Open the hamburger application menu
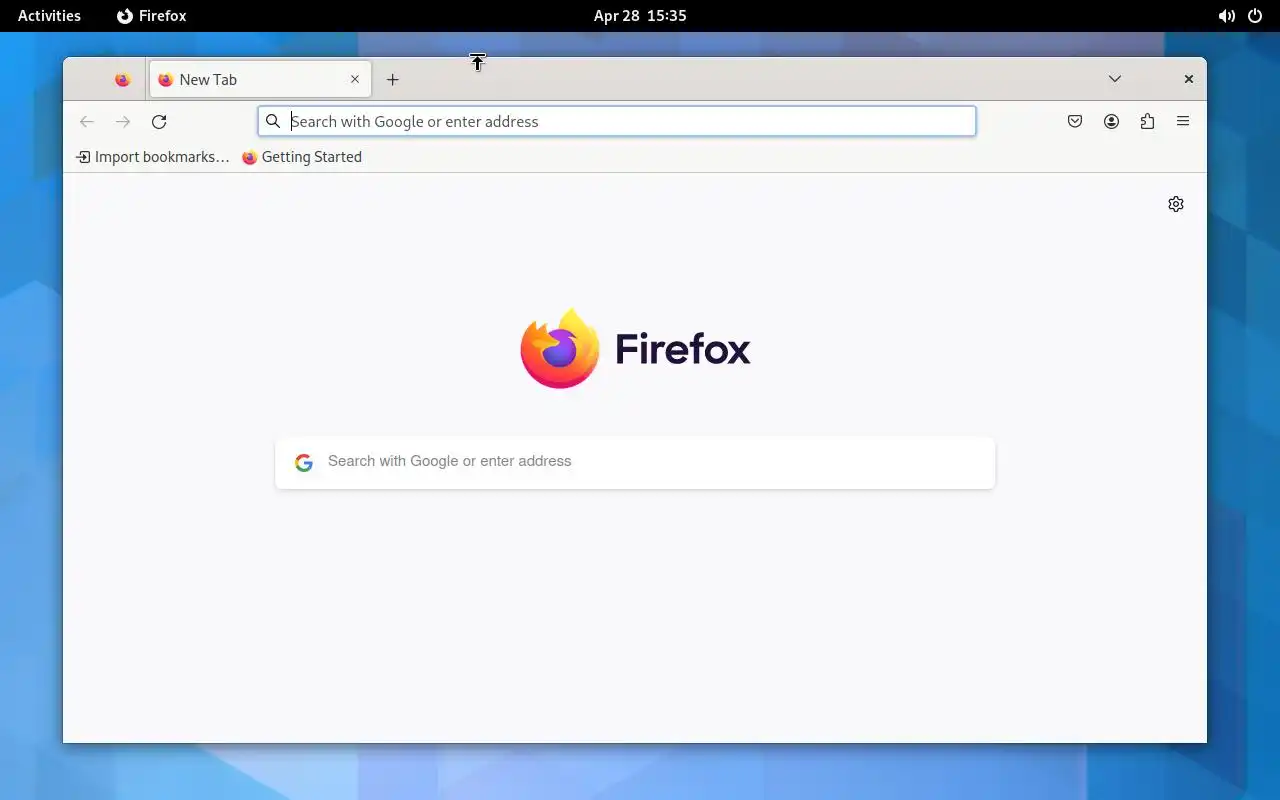 pyautogui.click(x=1183, y=121)
